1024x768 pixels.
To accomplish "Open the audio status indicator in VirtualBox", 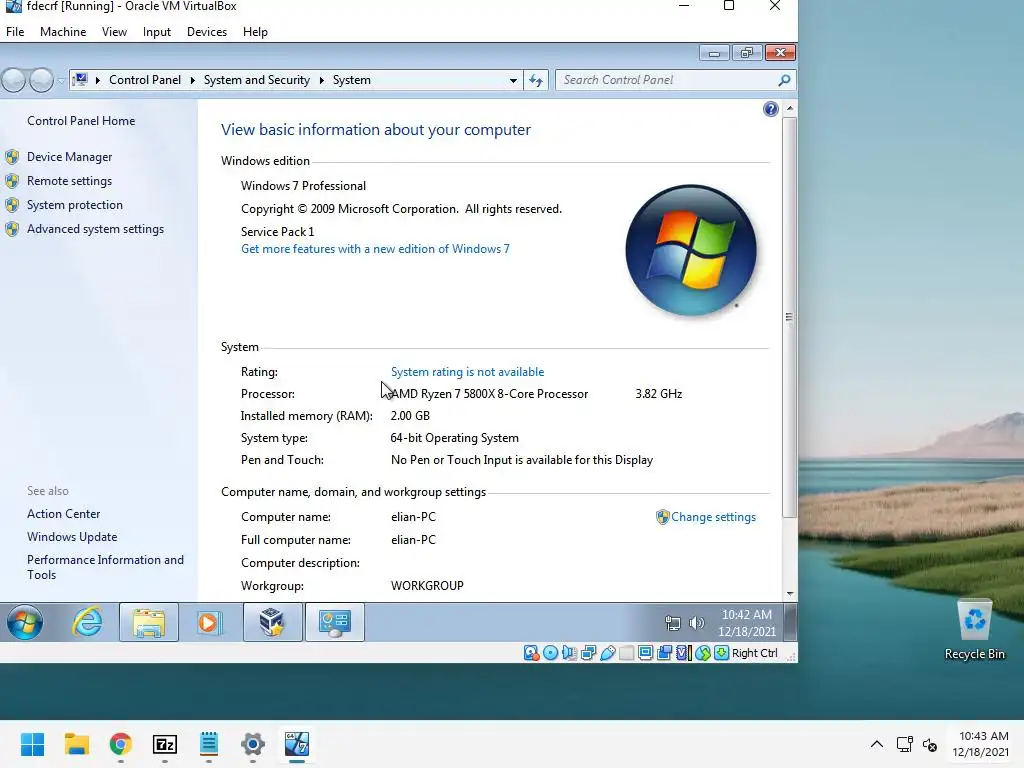I will click(x=569, y=652).
